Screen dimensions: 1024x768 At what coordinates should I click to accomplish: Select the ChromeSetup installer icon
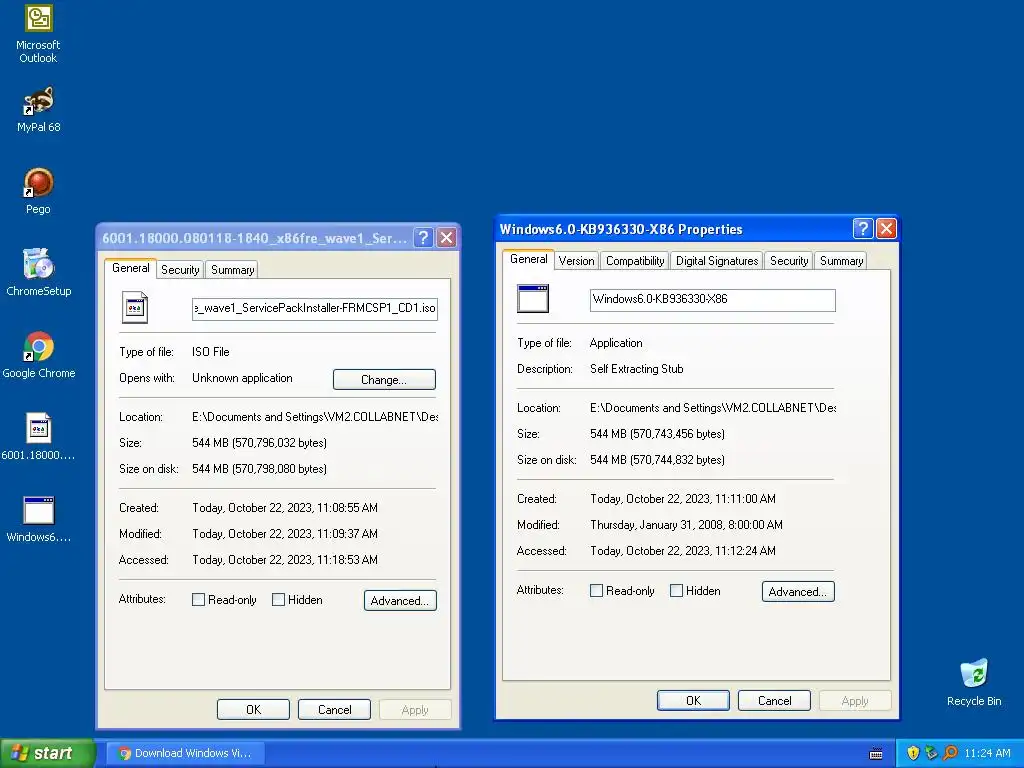[x=38, y=272]
